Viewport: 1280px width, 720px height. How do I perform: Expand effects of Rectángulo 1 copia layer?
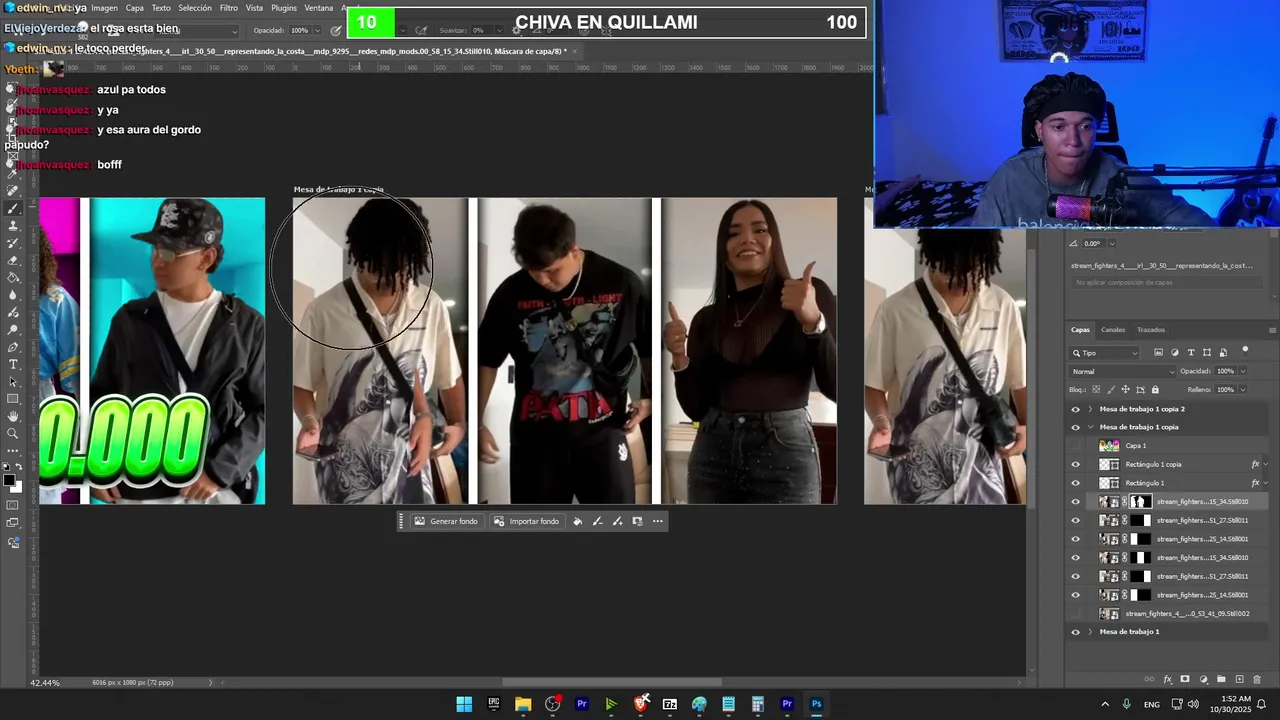1266,464
